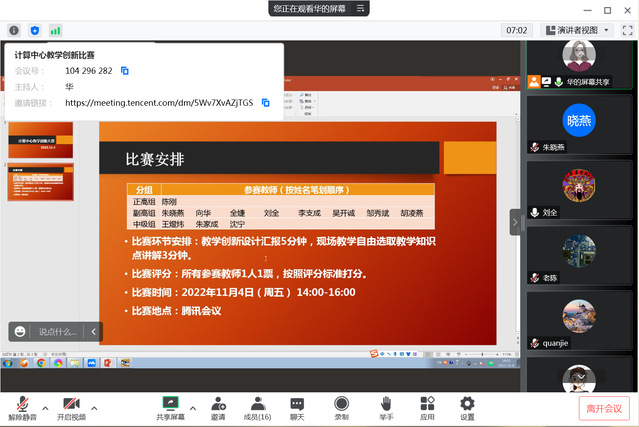The width and height of the screenshot is (639, 427).
Task: Click the network signal status icon
Action: coord(55,30)
